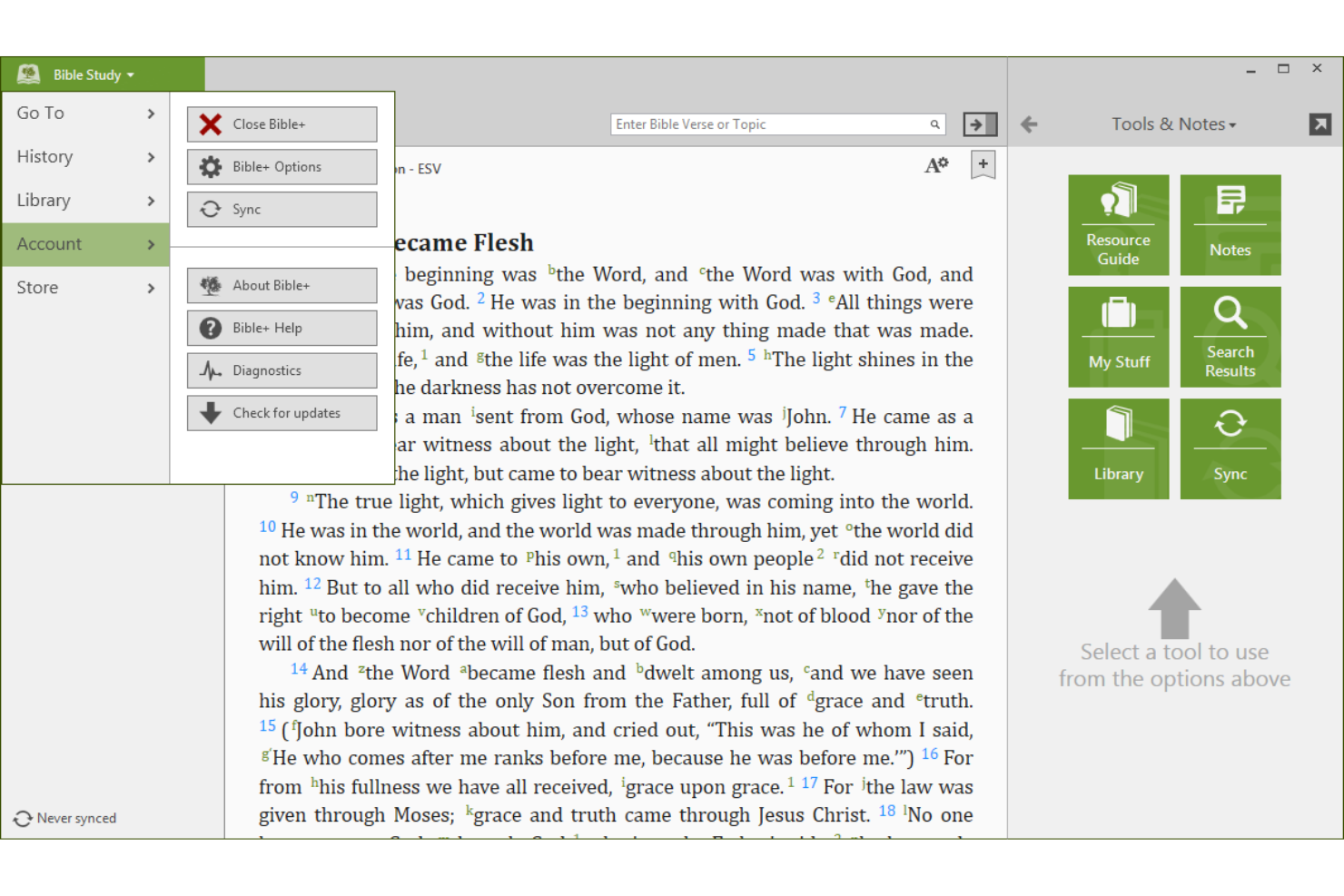Expand the Library submenu
Viewport: 1344px width, 896px height.
pyautogui.click(x=85, y=201)
